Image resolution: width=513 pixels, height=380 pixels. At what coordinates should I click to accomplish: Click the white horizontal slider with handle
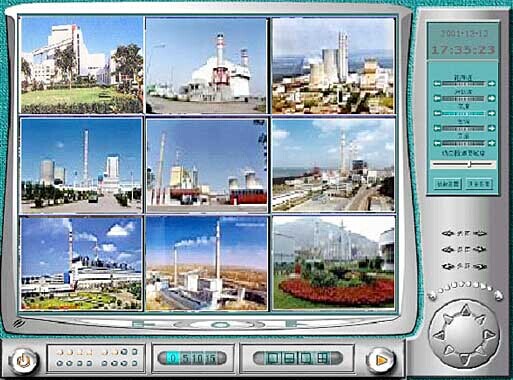point(463,164)
